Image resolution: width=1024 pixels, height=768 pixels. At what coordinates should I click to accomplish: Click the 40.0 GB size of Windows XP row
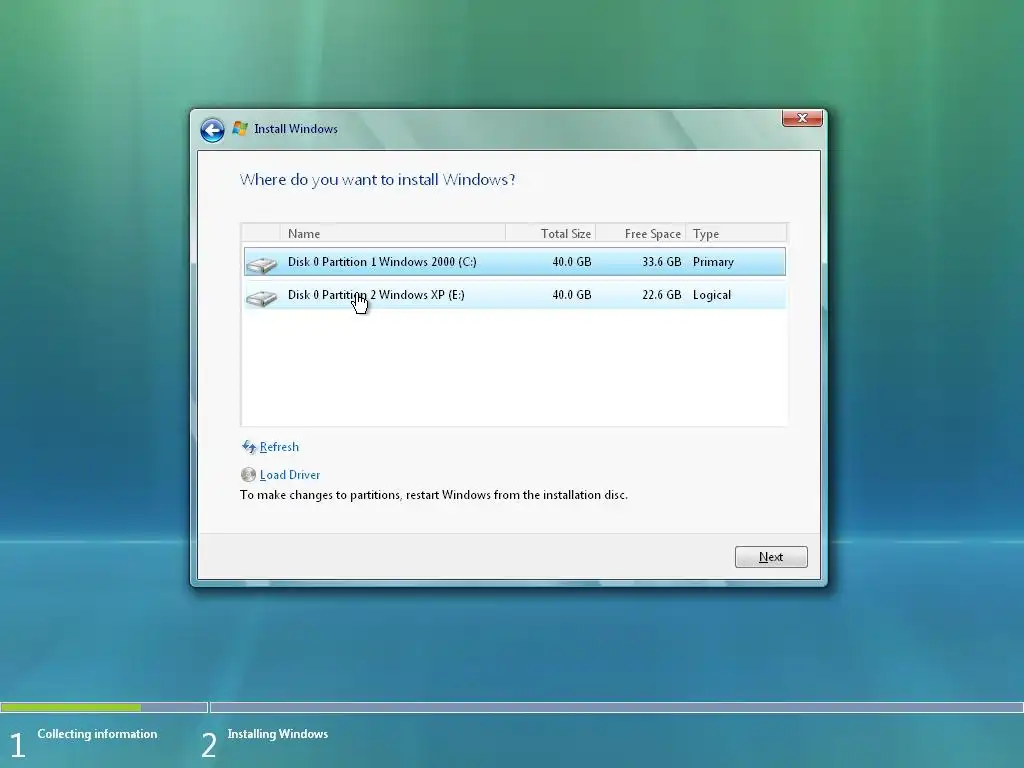click(571, 295)
